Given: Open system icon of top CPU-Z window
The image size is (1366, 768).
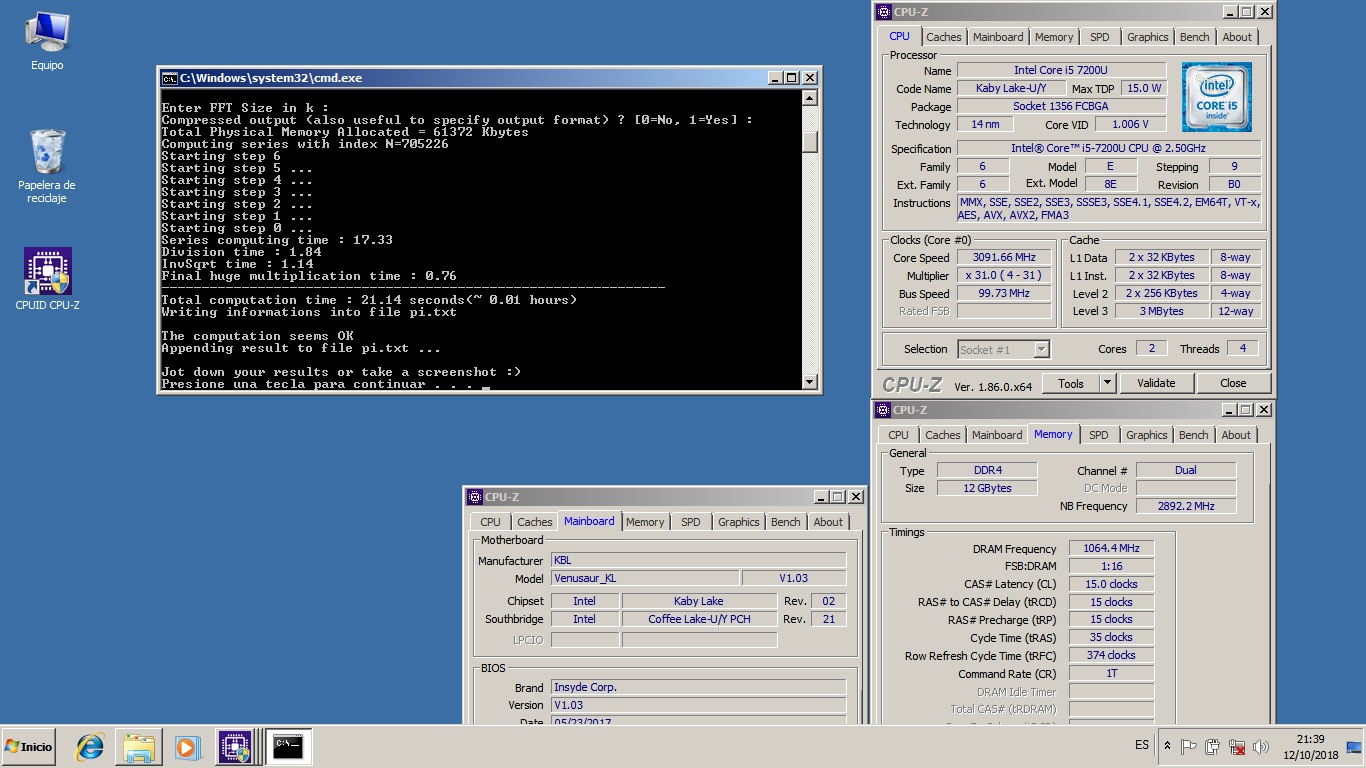Looking at the screenshot, I should [x=883, y=12].
